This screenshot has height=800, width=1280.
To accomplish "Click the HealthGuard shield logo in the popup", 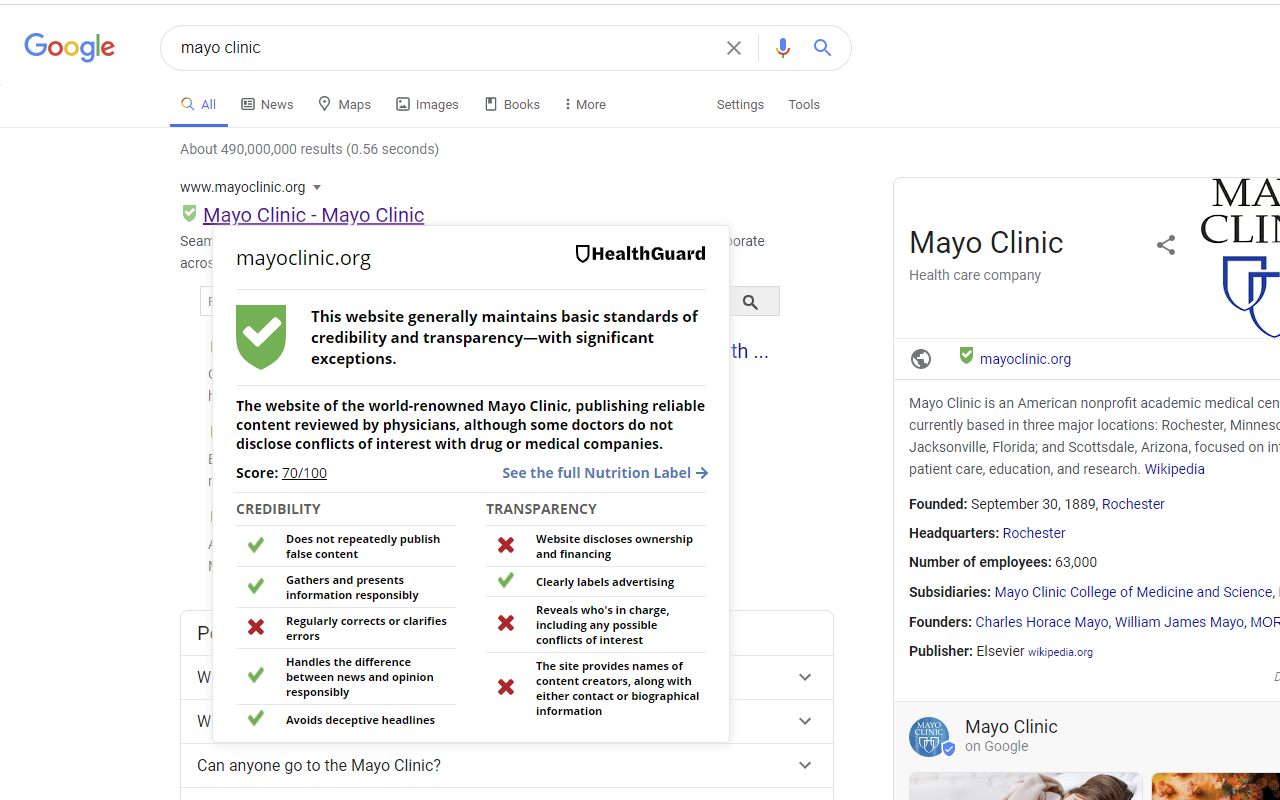I will [x=584, y=253].
